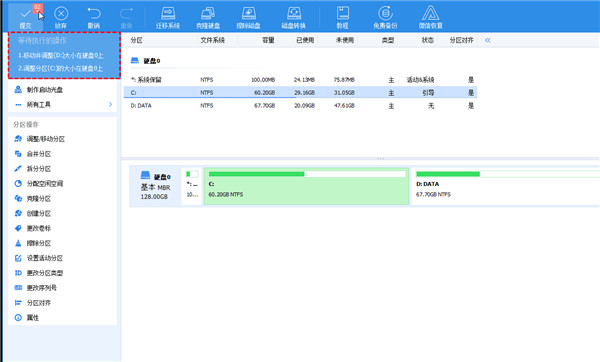Click the 撤销 (Undo) arrow icon
The width and height of the screenshot is (600, 362).
tap(94, 14)
